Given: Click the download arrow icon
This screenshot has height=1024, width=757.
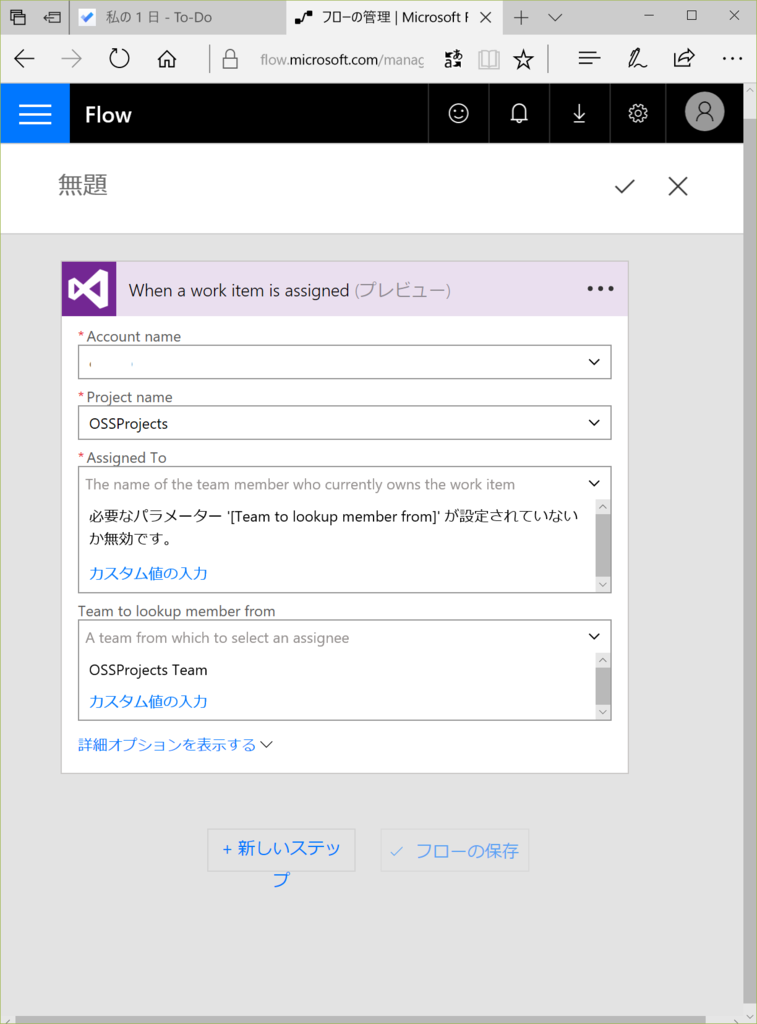Looking at the screenshot, I should tap(579, 114).
